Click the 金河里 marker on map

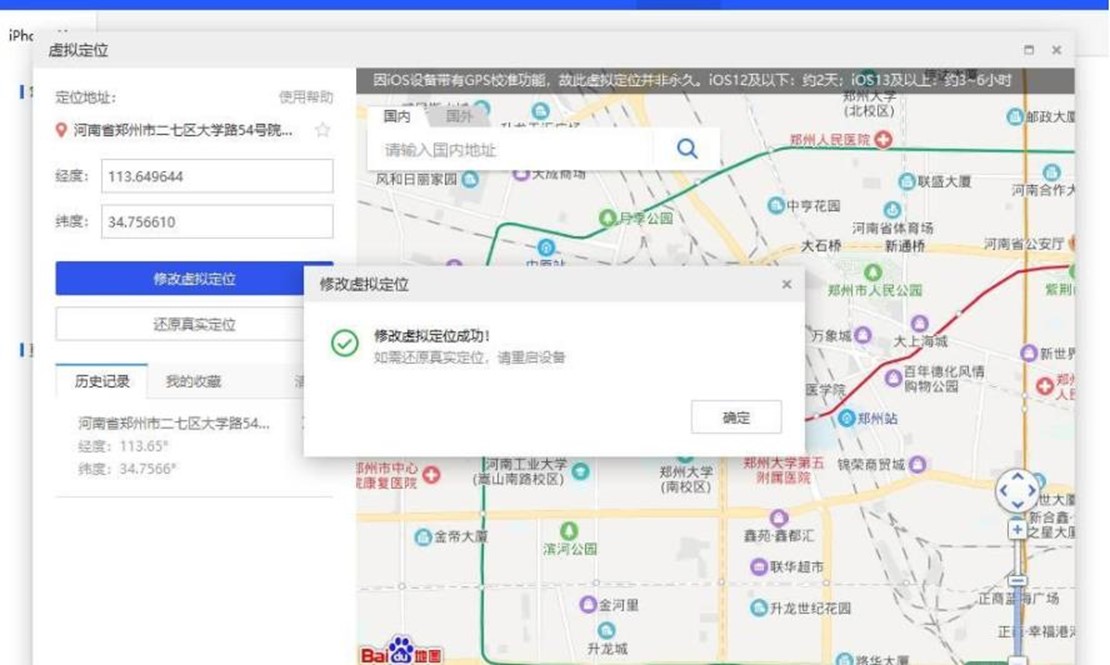pyautogui.click(x=588, y=604)
